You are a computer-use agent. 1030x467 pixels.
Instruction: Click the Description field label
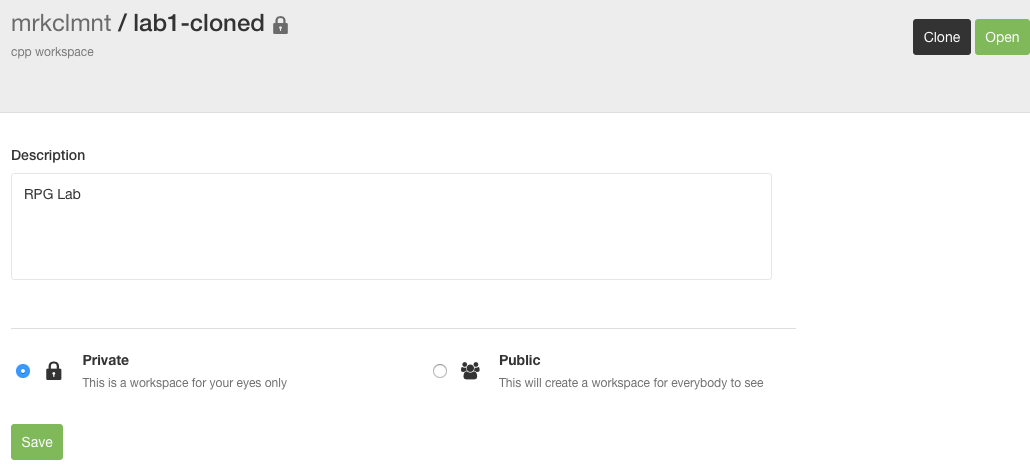(48, 155)
